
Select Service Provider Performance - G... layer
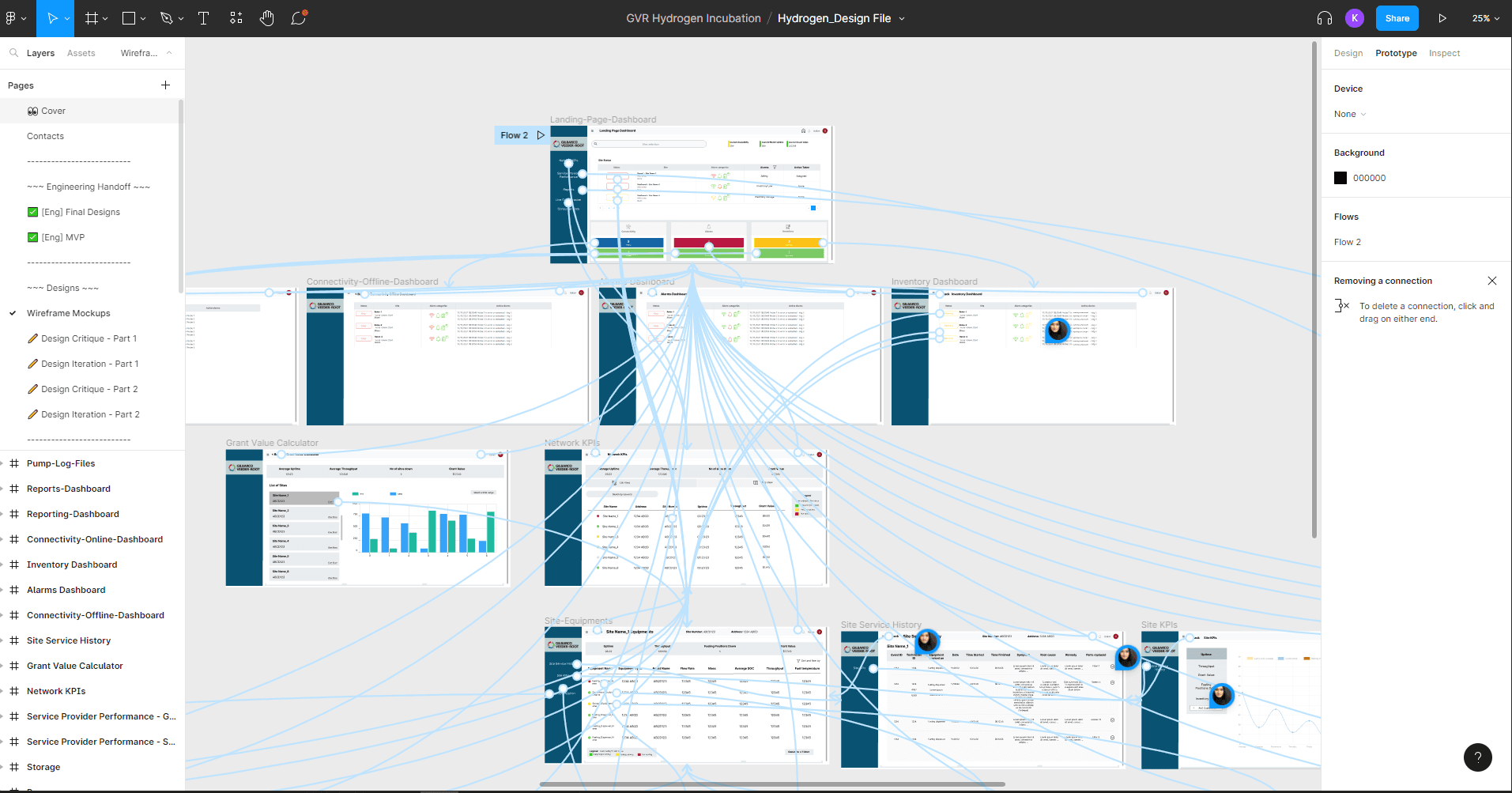pos(101,716)
